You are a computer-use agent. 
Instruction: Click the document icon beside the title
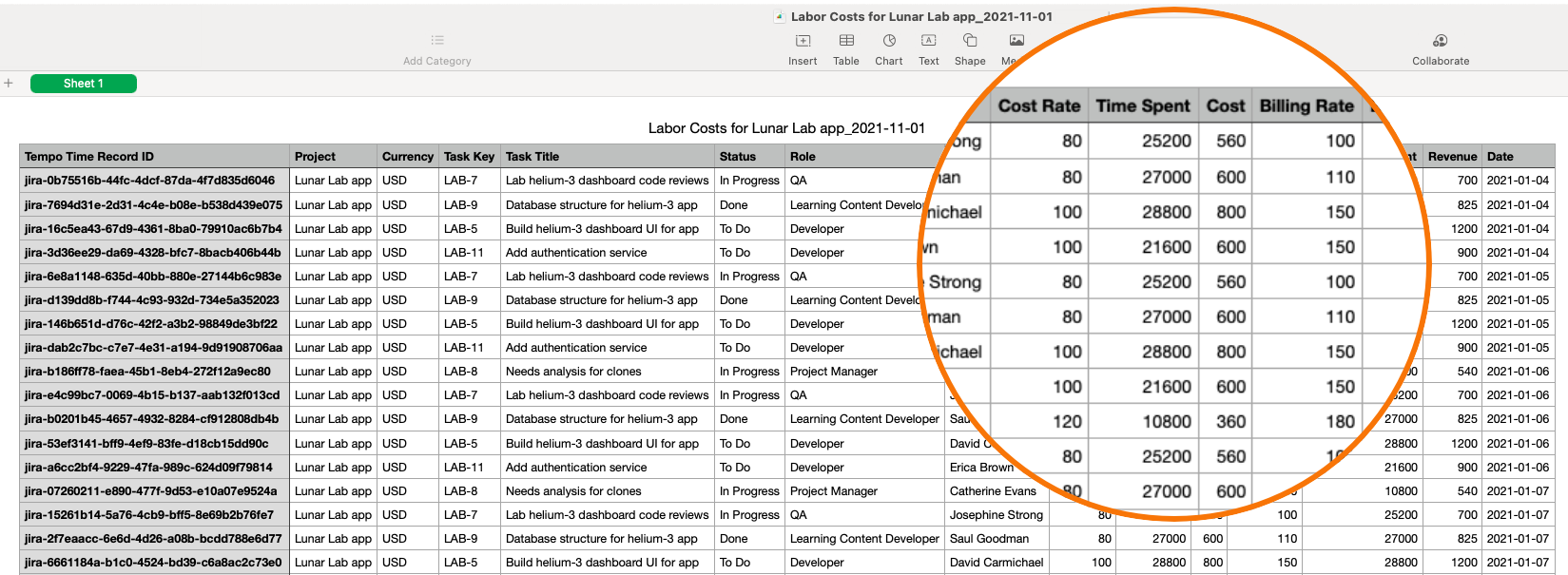click(780, 16)
